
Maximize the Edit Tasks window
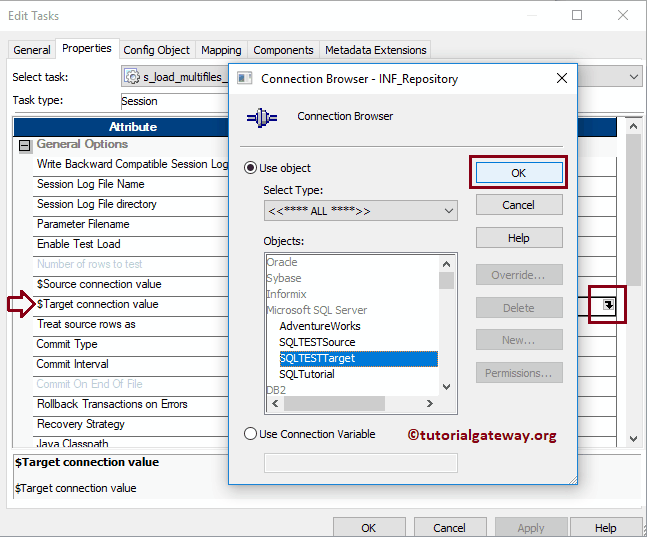click(x=577, y=15)
